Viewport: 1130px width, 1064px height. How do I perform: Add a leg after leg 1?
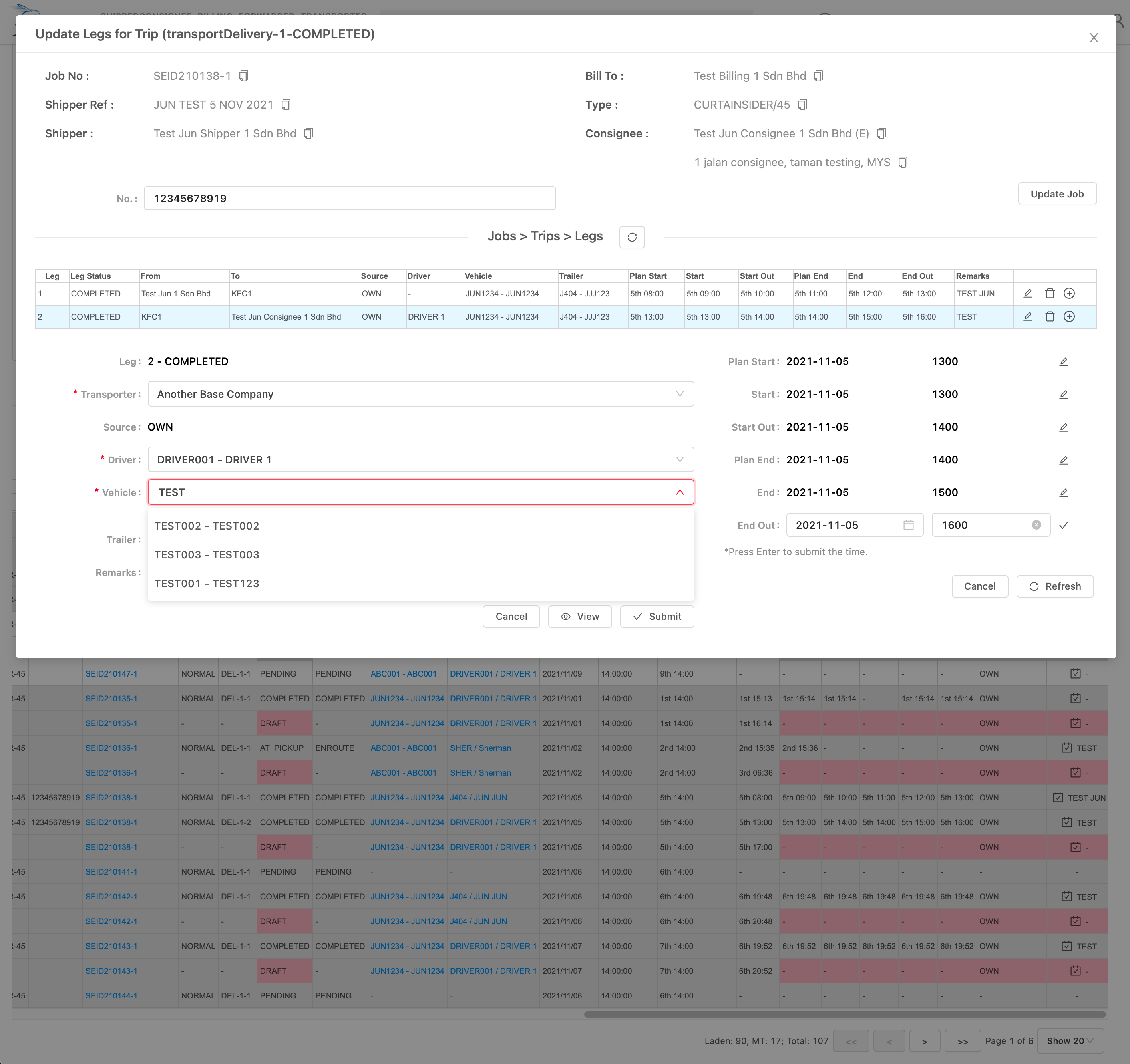pos(1068,293)
